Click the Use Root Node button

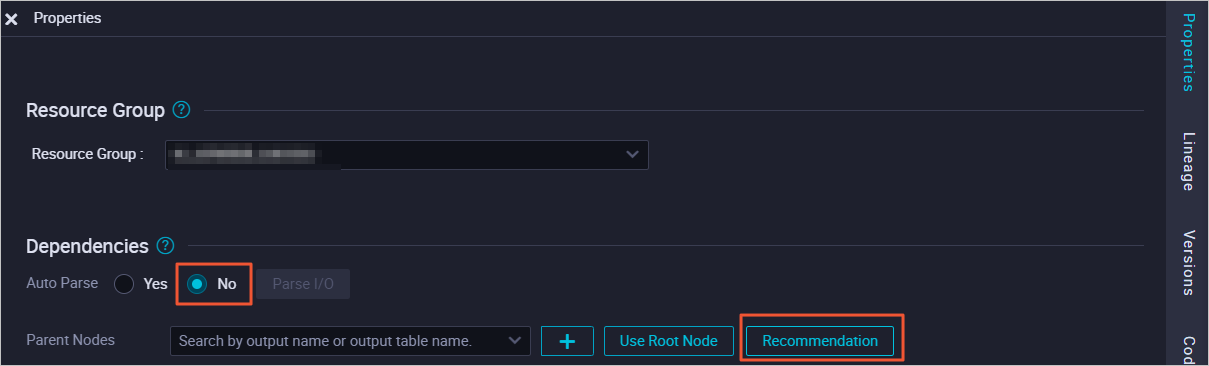click(x=669, y=341)
